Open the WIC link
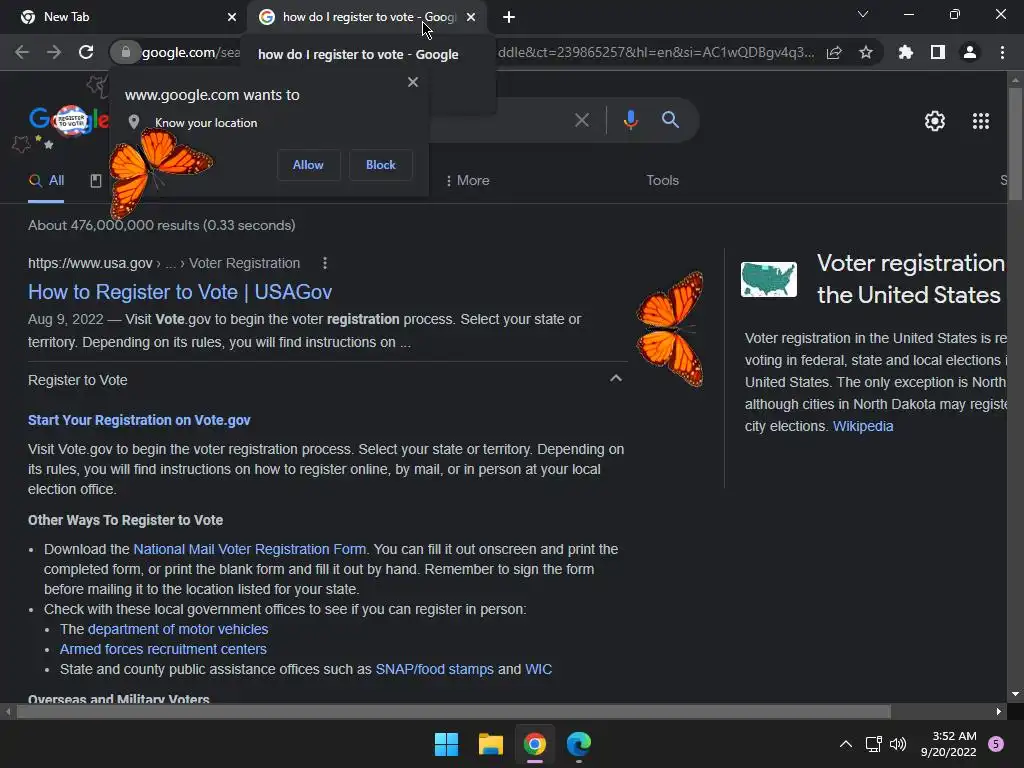 tap(538, 669)
